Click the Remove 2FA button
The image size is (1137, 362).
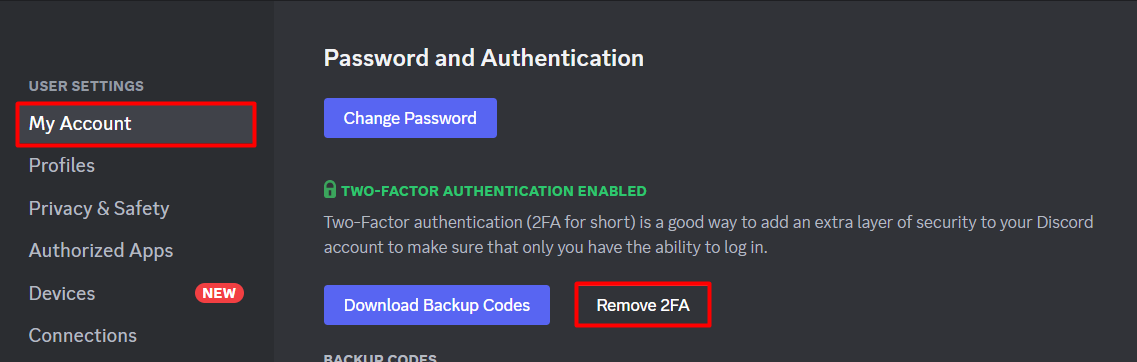tap(642, 305)
